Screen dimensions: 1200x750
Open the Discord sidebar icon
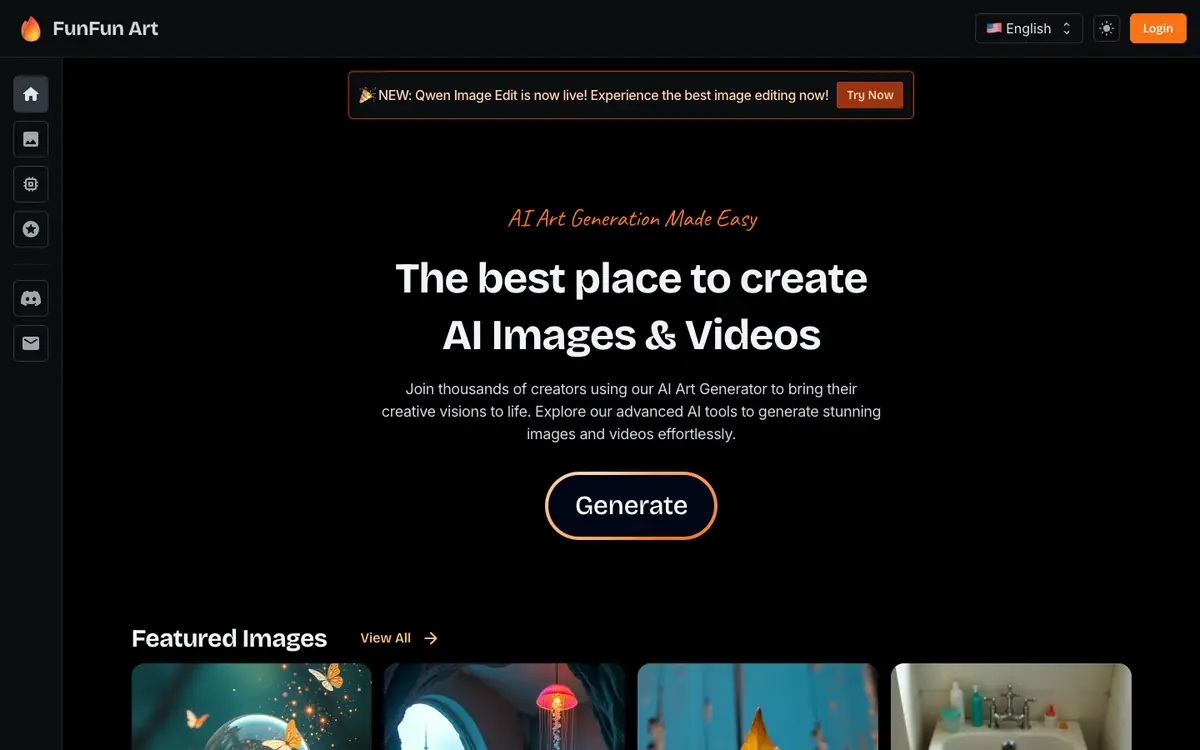point(31,298)
